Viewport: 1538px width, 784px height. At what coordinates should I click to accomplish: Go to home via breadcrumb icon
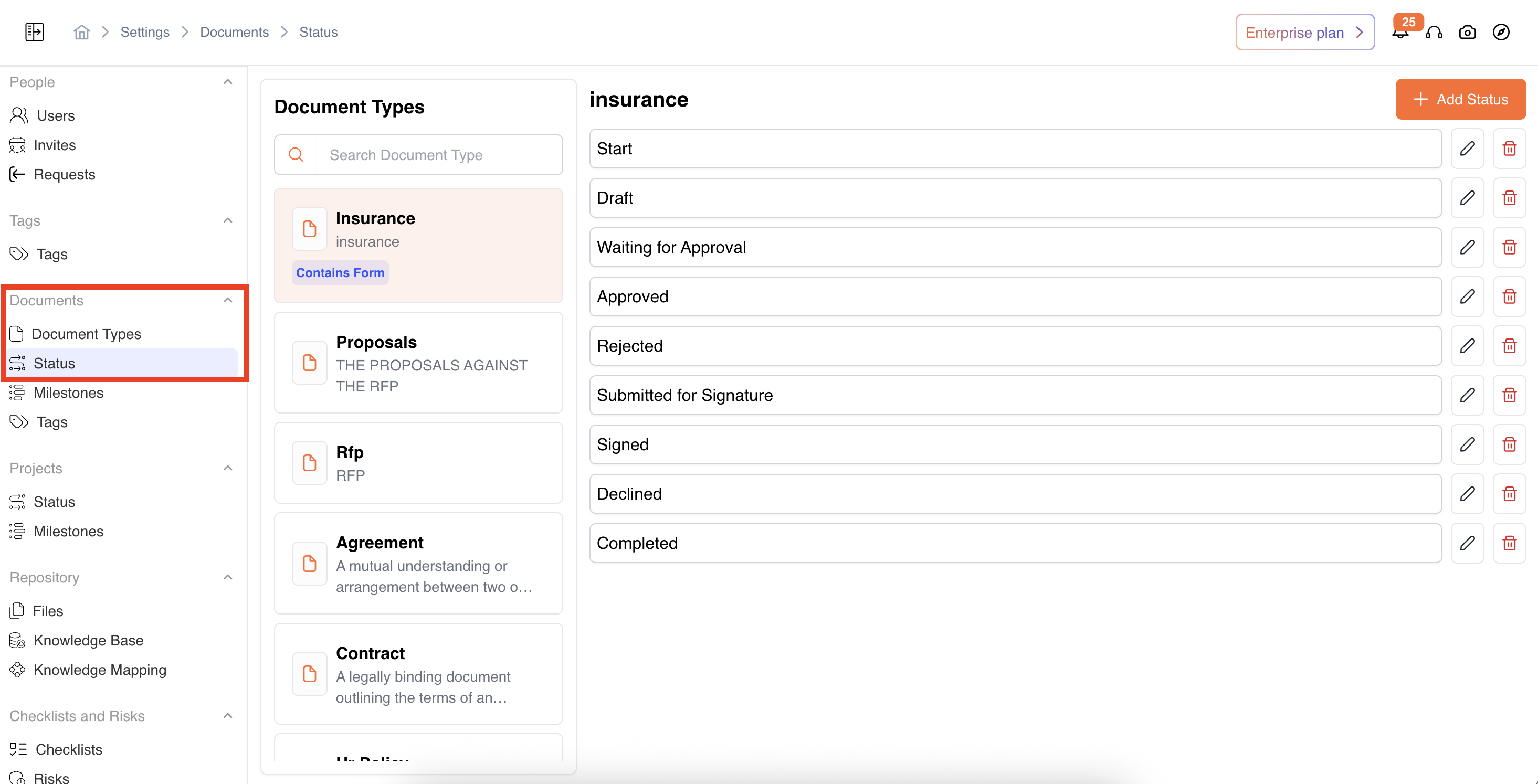click(x=82, y=32)
